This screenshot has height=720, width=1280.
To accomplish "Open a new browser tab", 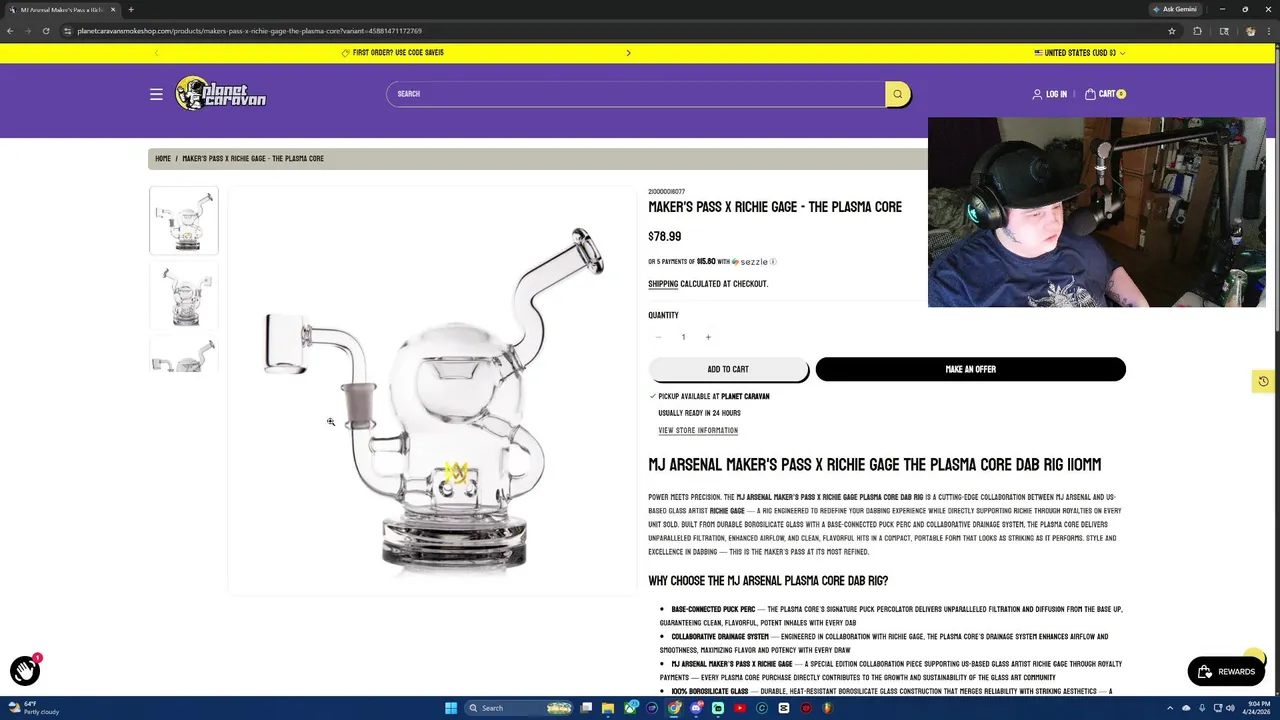I will click(x=131, y=10).
